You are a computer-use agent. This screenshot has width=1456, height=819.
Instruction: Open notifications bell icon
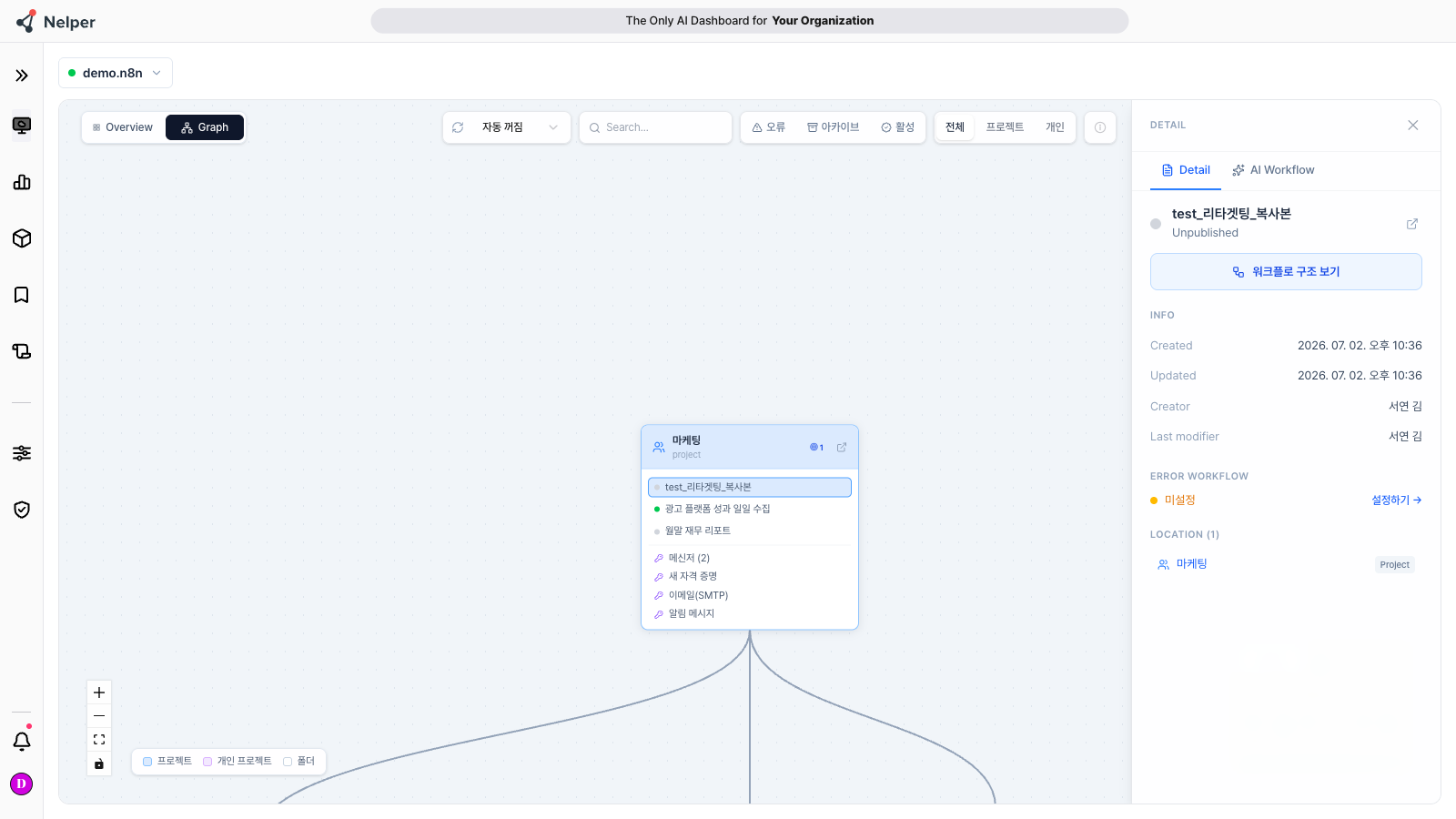22,741
